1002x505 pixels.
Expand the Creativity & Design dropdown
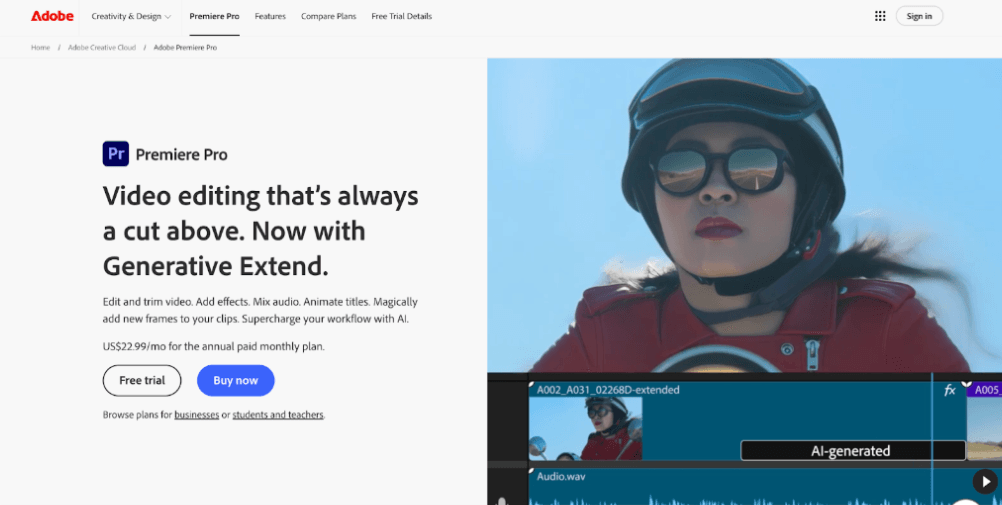[131, 16]
